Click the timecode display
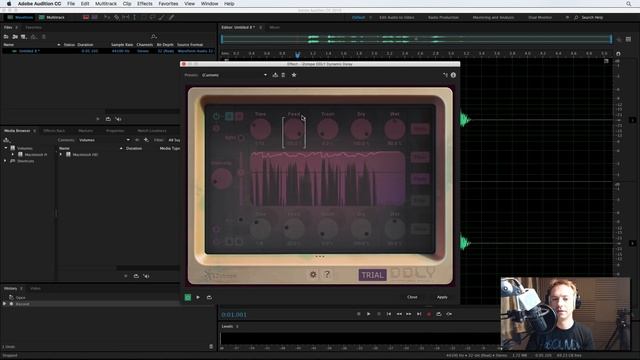 click(x=234, y=315)
